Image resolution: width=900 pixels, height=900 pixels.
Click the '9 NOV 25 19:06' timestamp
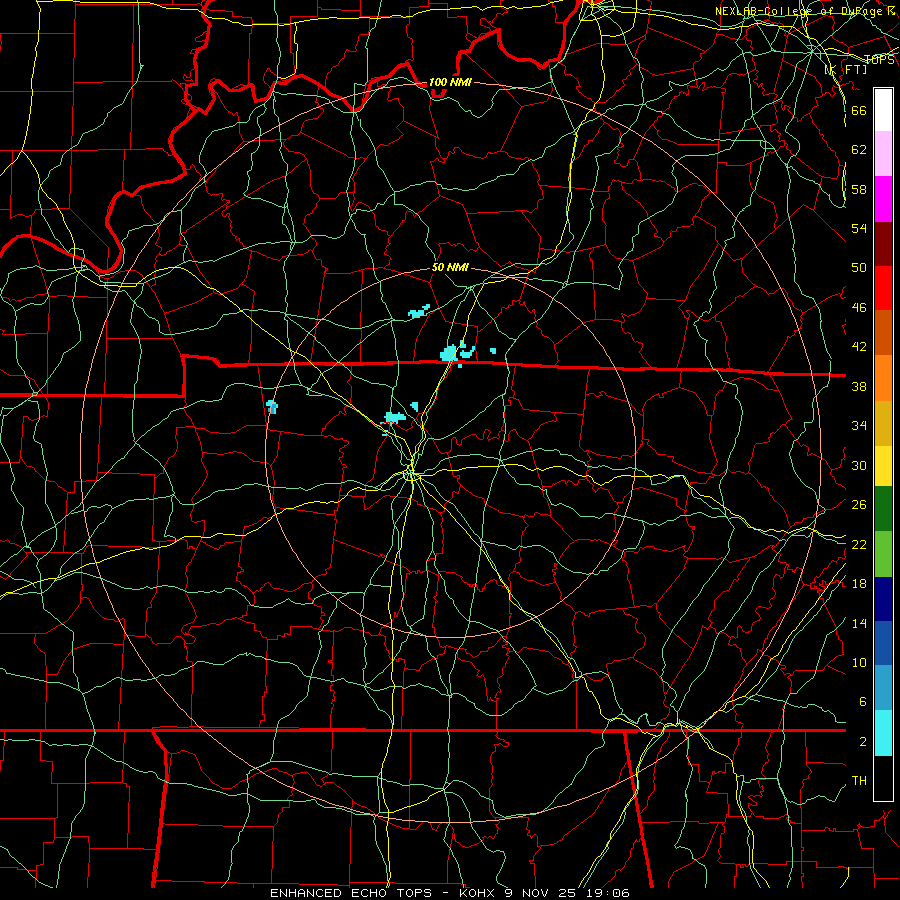[x=567, y=893]
